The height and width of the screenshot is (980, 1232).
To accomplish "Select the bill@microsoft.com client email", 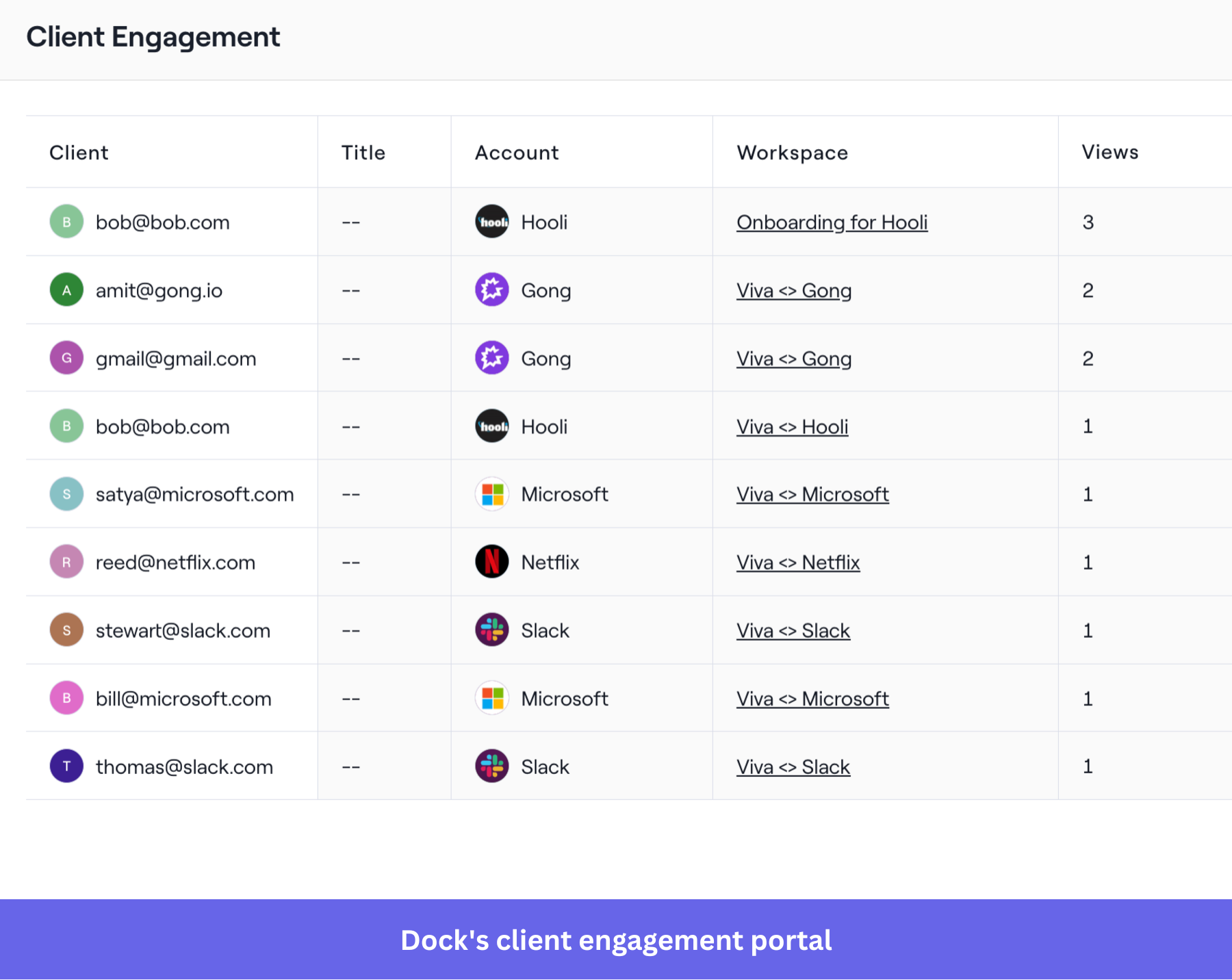I will [183, 699].
